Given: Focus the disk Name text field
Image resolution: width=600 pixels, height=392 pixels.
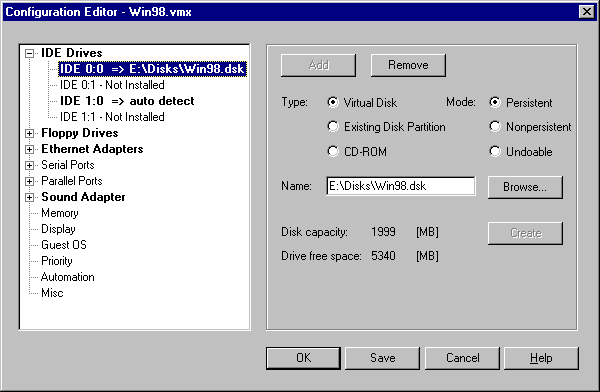Looking at the screenshot, I should (x=401, y=186).
